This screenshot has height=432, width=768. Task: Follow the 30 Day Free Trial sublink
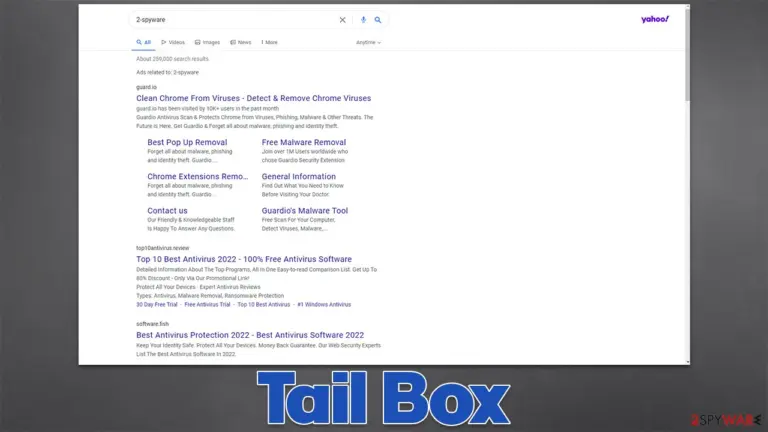click(x=157, y=305)
